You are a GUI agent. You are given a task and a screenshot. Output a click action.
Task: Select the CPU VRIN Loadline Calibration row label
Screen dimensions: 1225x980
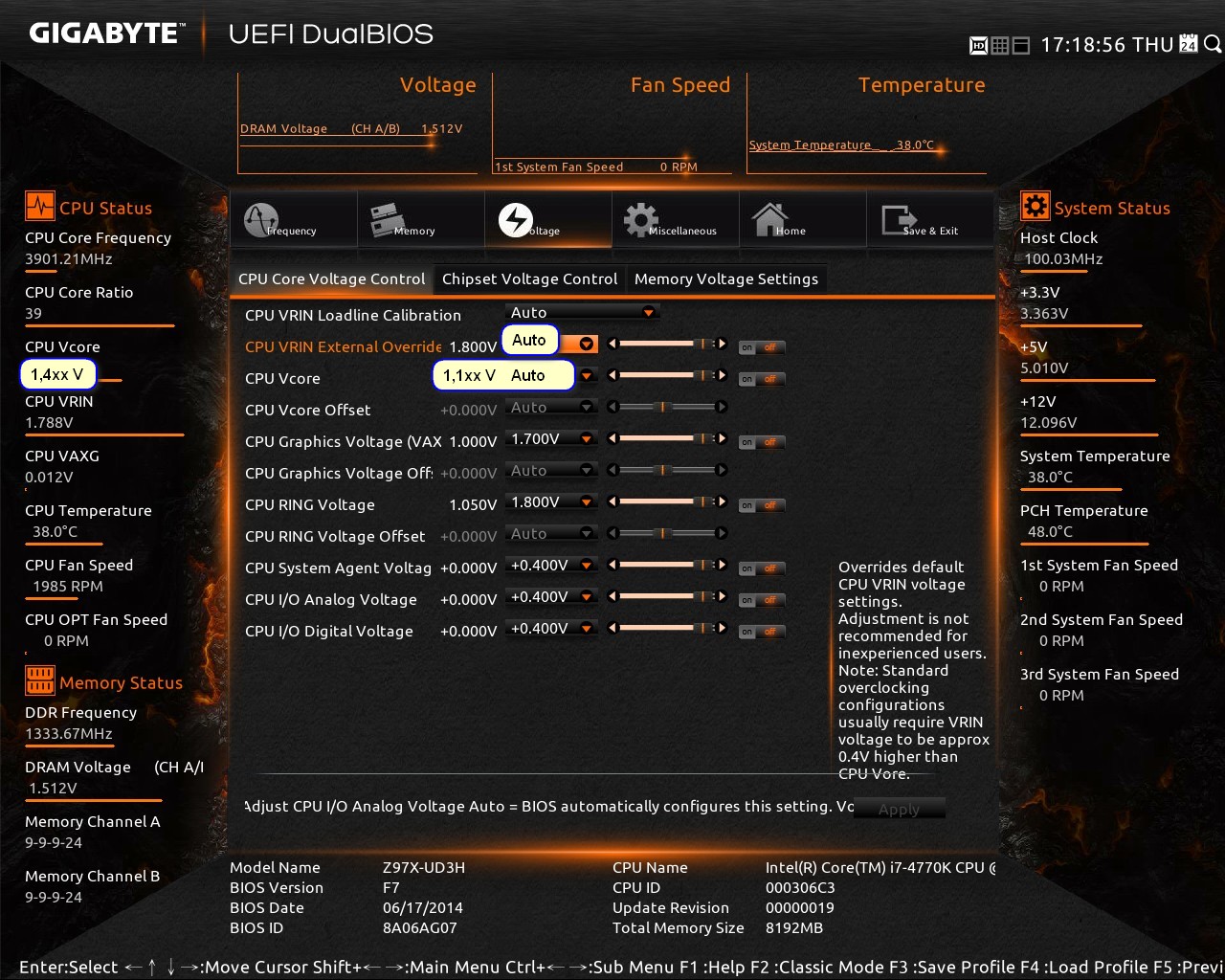(x=353, y=315)
